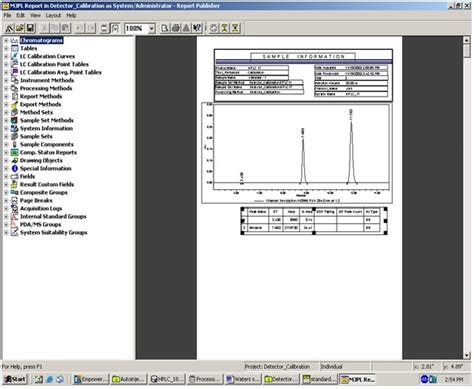Click the Windows Start button
Image resolution: width=474 pixels, height=389 pixels.
coord(15,379)
